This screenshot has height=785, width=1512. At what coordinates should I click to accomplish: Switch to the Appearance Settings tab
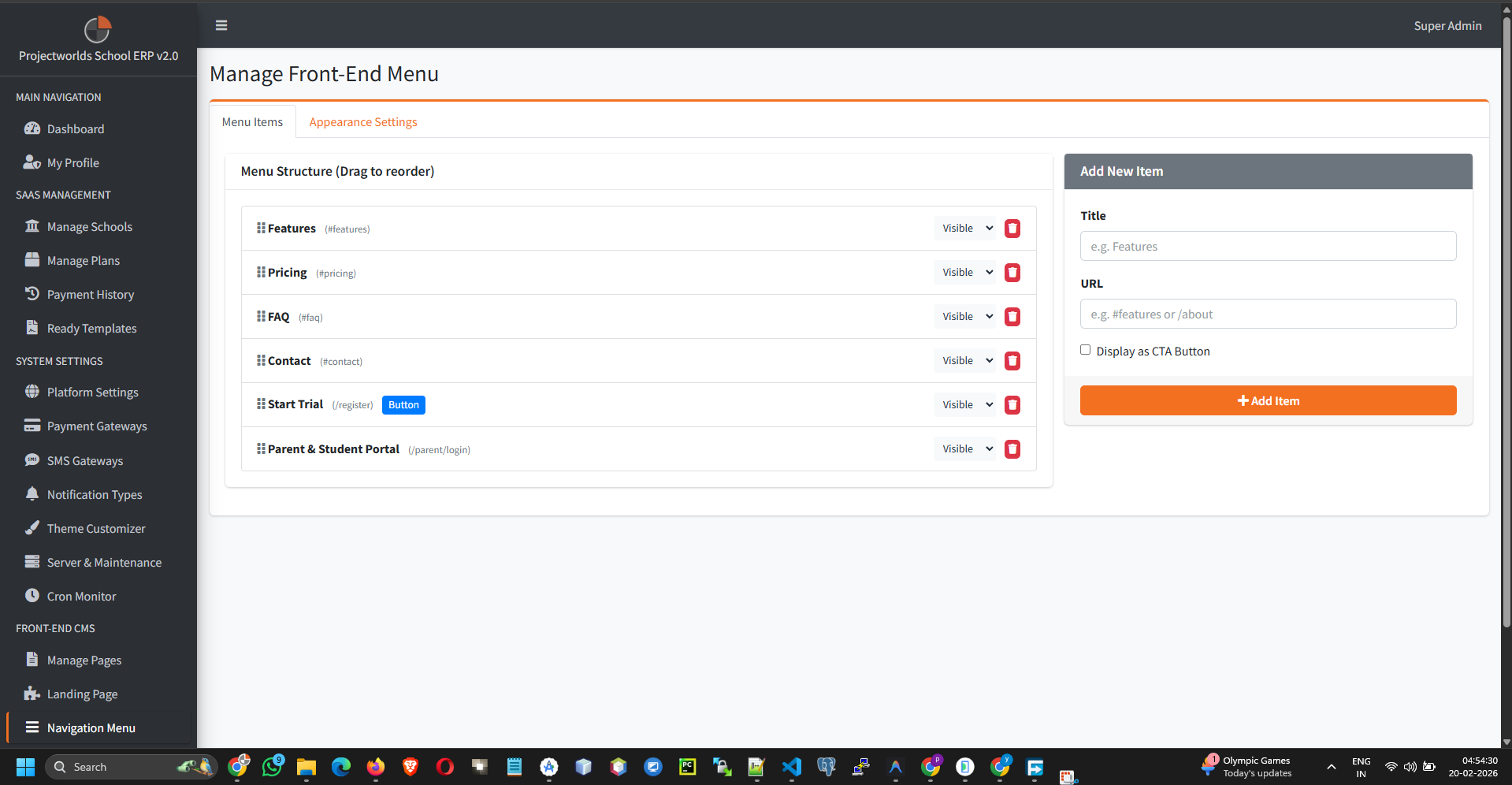coord(362,121)
